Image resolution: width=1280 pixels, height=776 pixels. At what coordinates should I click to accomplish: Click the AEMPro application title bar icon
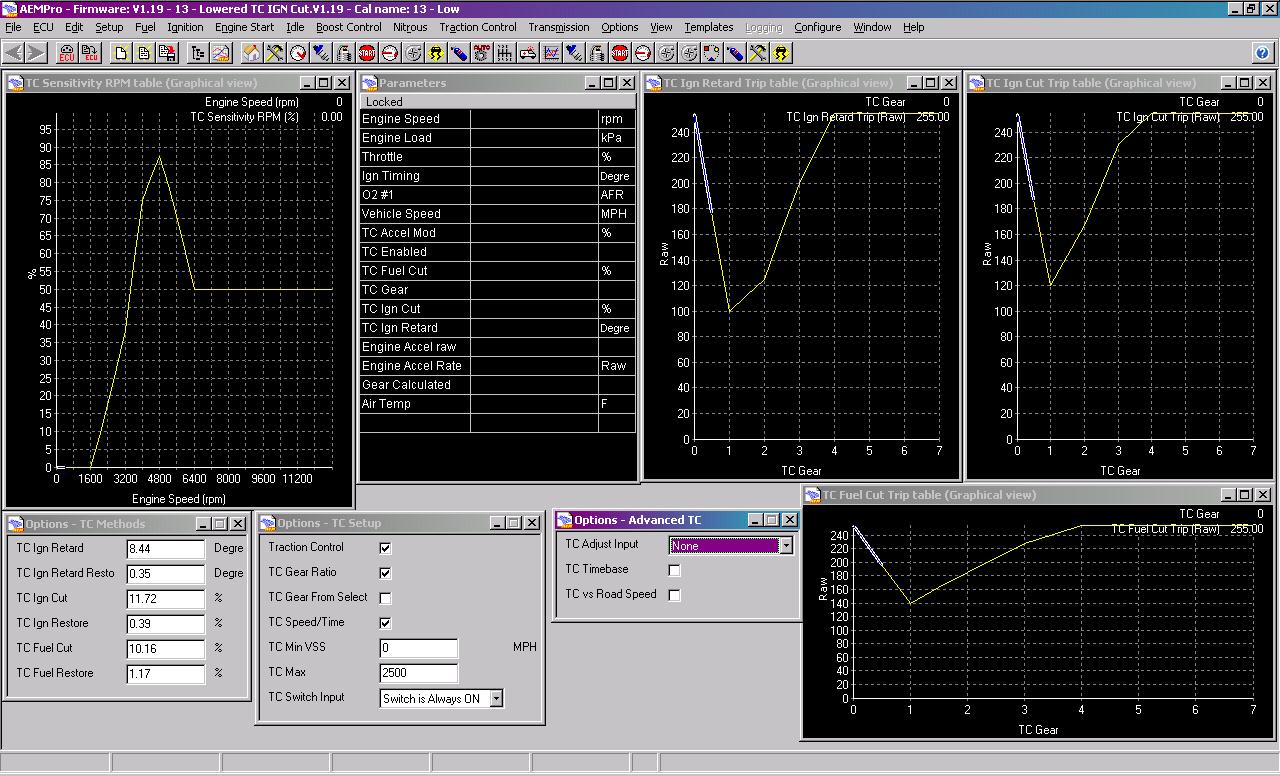pos(9,8)
